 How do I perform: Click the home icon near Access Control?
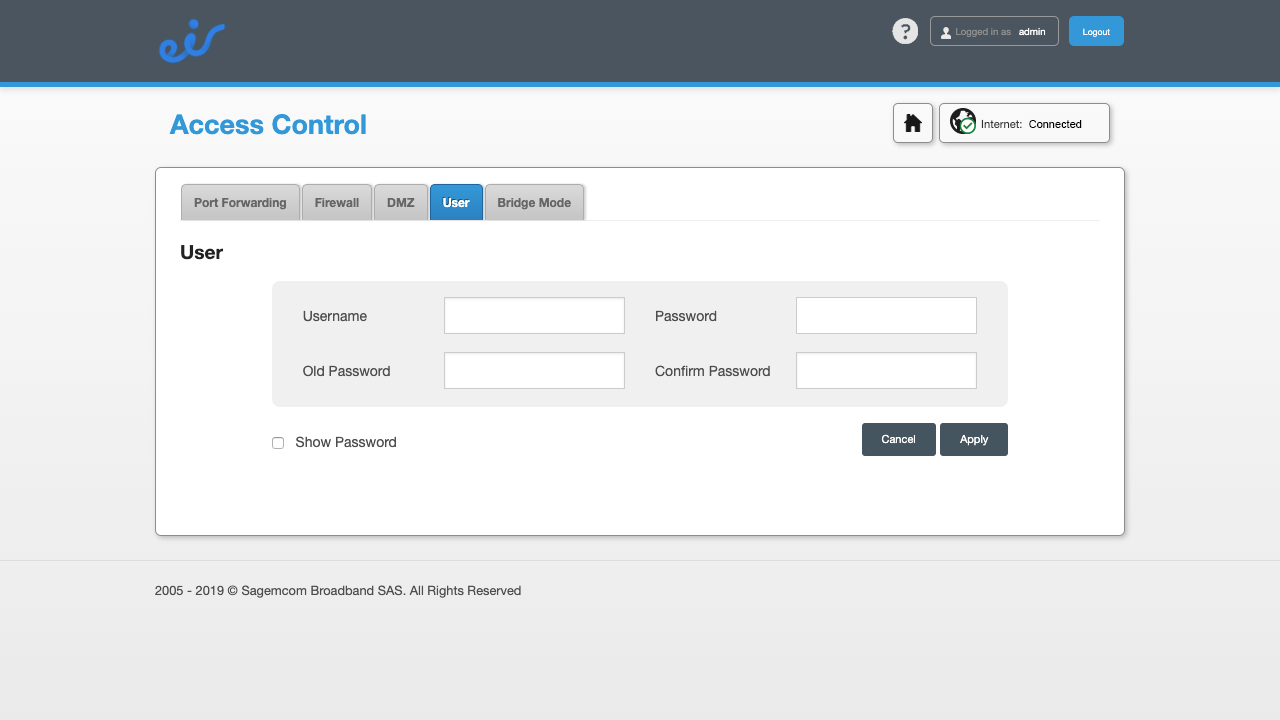pyautogui.click(x=912, y=122)
